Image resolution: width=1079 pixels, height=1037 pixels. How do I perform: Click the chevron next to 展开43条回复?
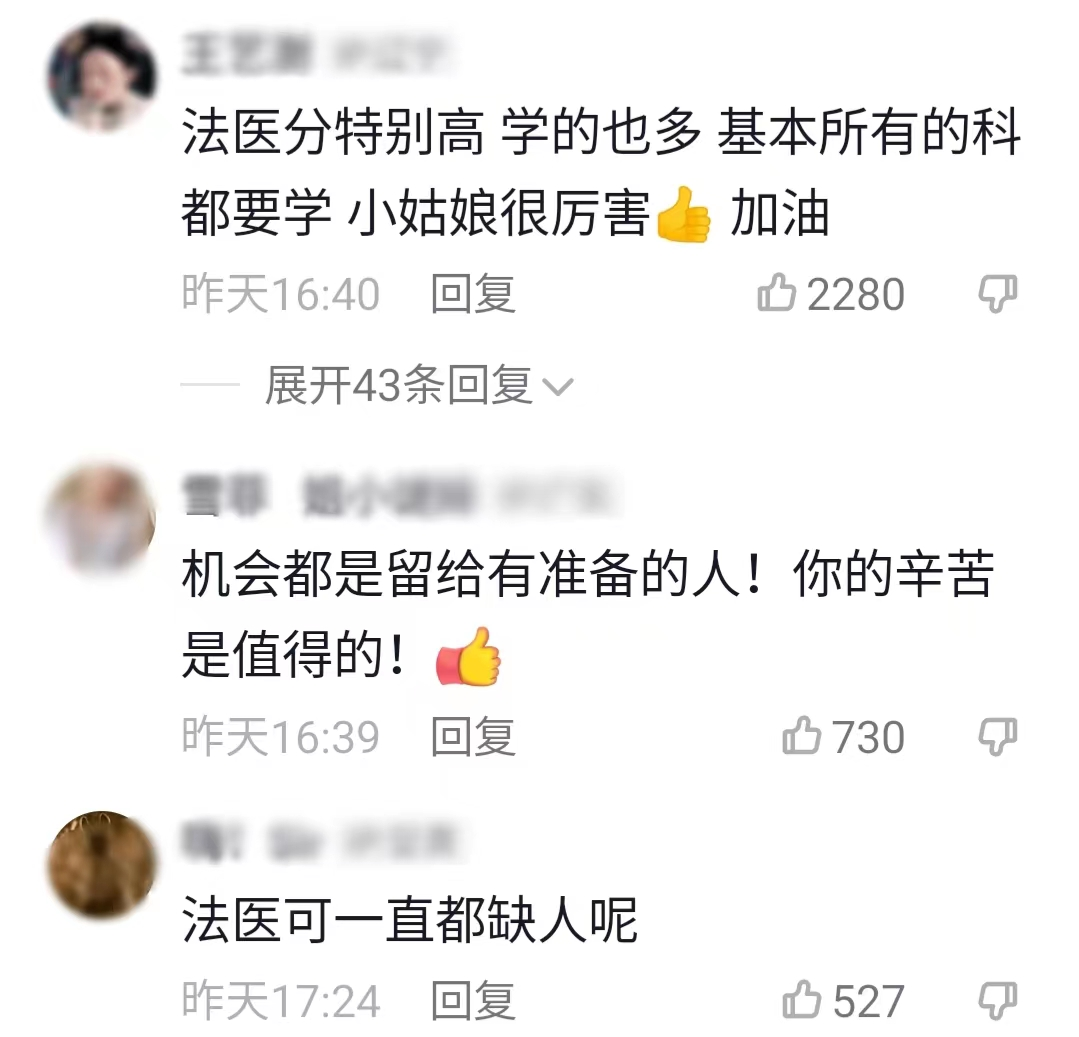coord(558,387)
